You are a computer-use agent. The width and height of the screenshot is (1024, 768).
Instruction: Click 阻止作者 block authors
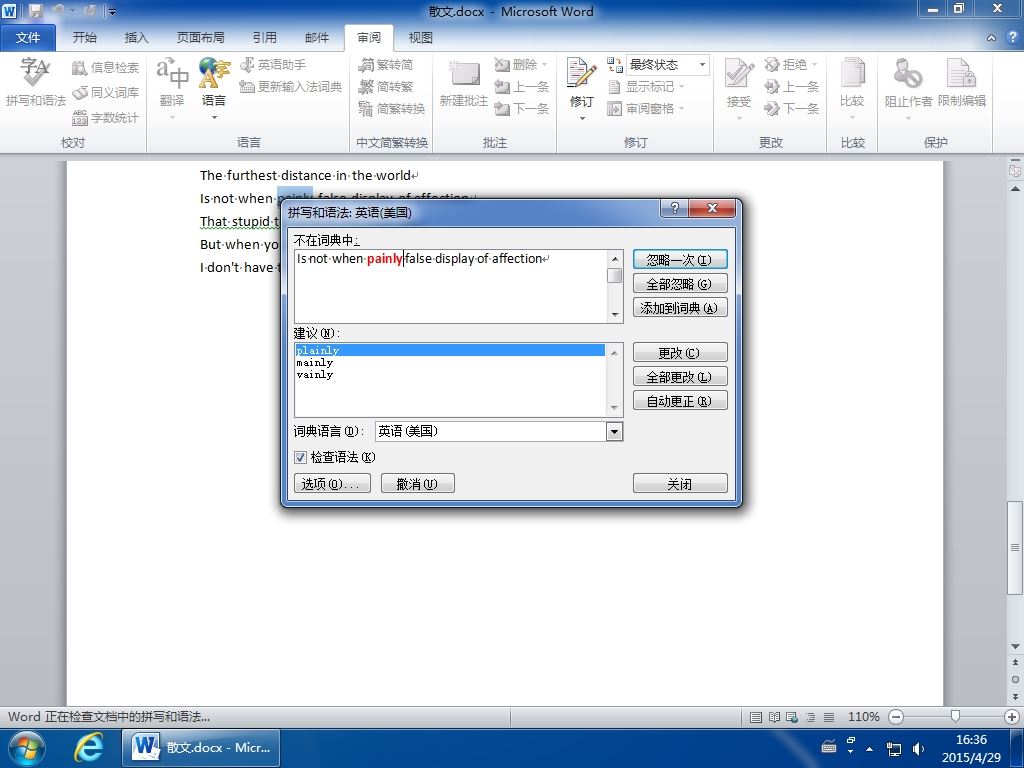(x=908, y=83)
